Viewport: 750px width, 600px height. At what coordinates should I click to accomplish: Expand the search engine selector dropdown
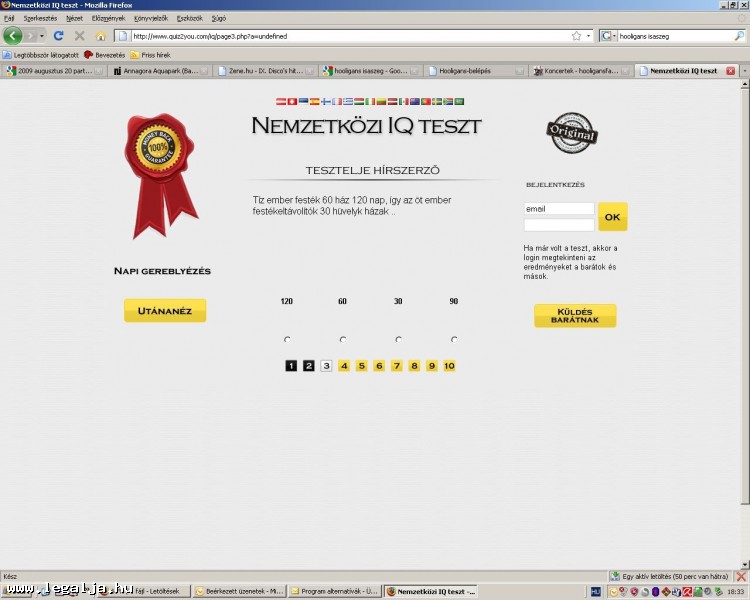click(614, 36)
